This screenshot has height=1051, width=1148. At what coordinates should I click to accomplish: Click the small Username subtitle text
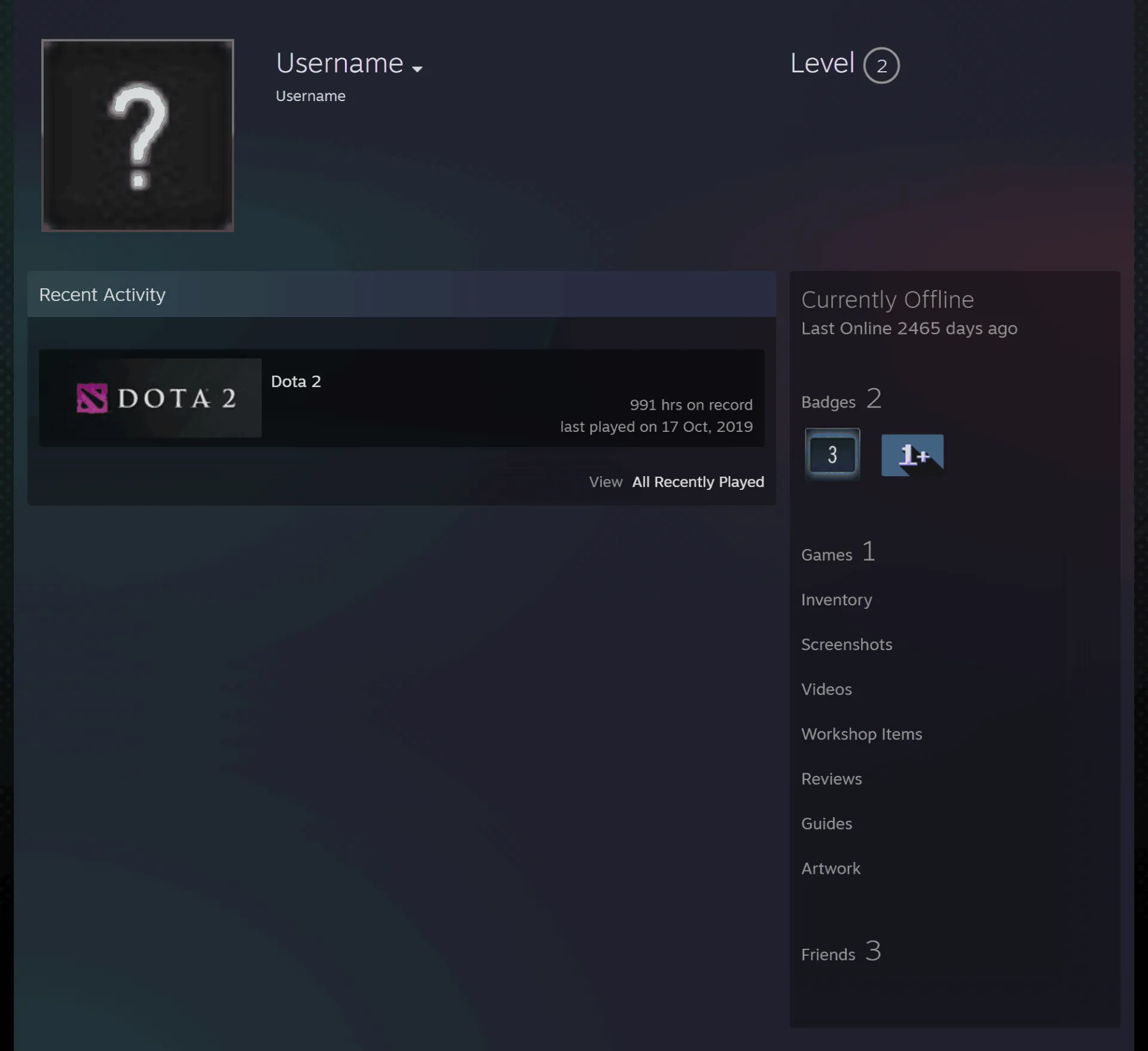(x=310, y=96)
